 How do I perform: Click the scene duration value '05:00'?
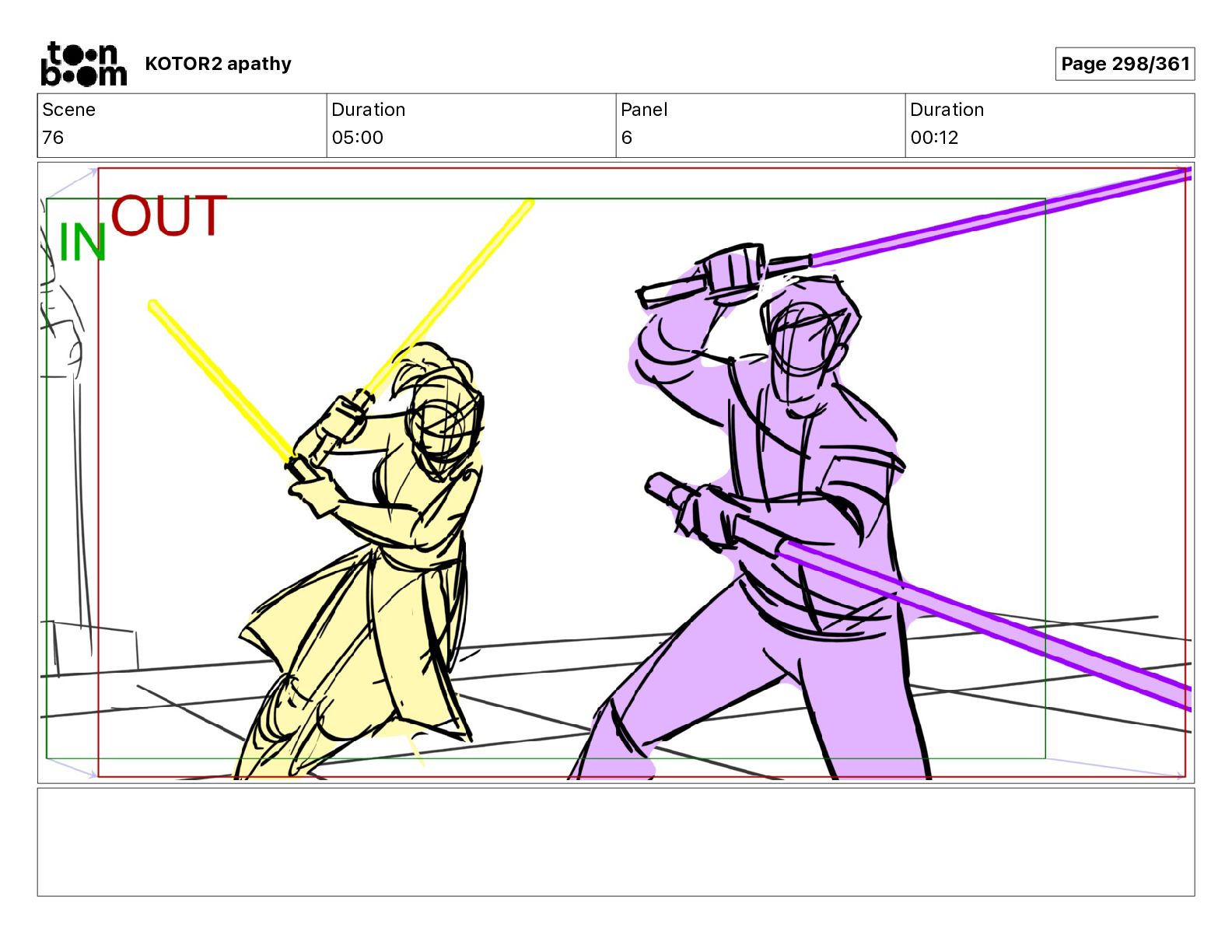[357, 138]
